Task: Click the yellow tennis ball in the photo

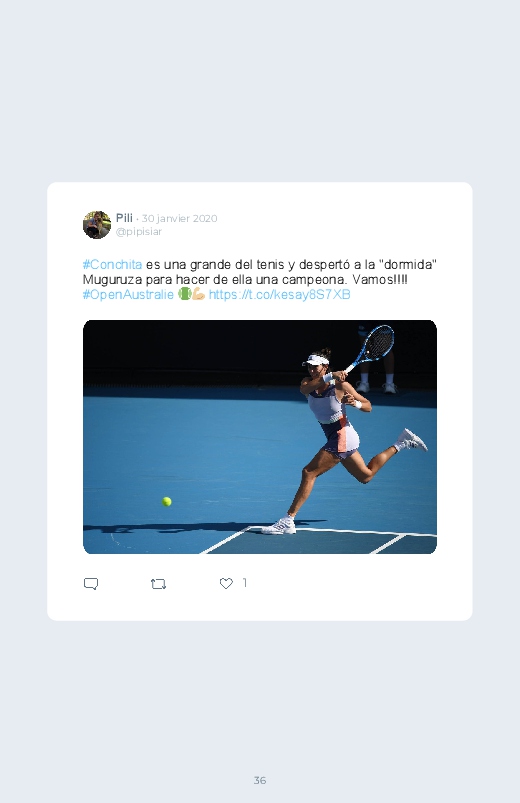Action: coord(167,501)
